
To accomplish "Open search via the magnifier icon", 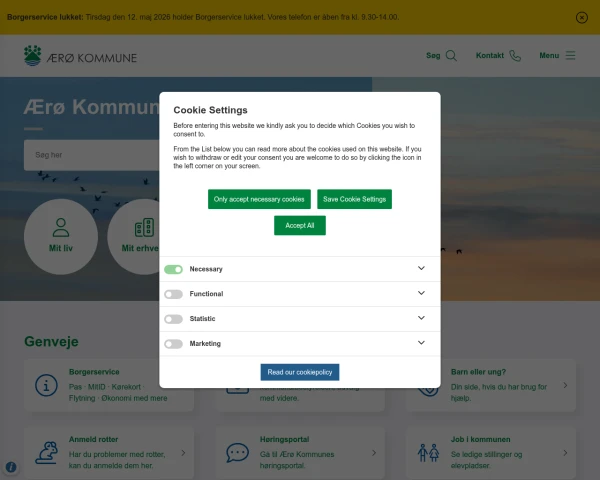I will (452, 56).
